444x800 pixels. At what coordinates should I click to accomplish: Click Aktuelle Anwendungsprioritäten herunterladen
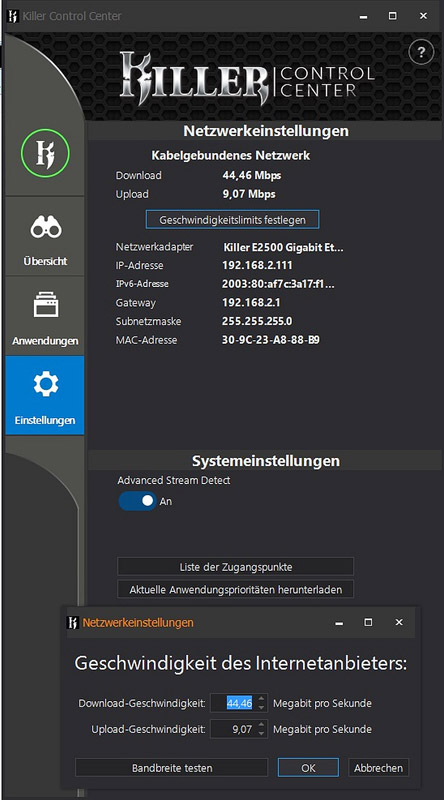(x=235, y=589)
